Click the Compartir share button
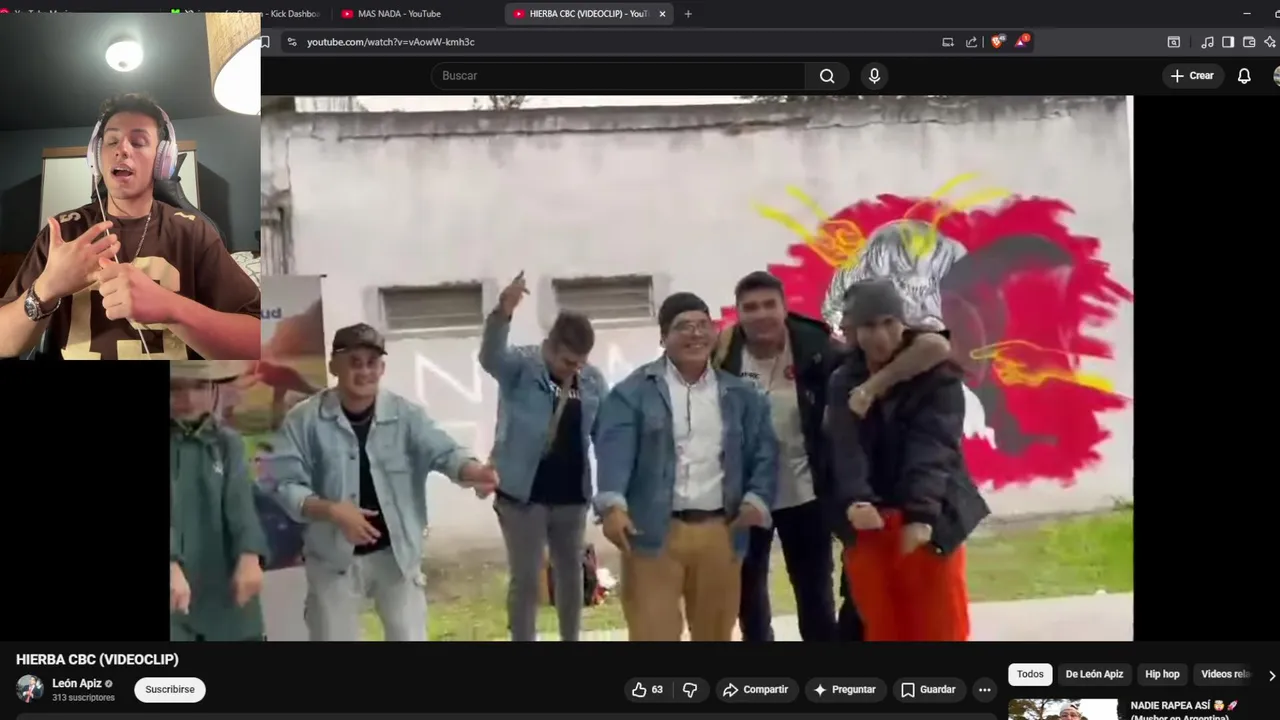The image size is (1280, 720). pyautogui.click(x=756, y=690)
